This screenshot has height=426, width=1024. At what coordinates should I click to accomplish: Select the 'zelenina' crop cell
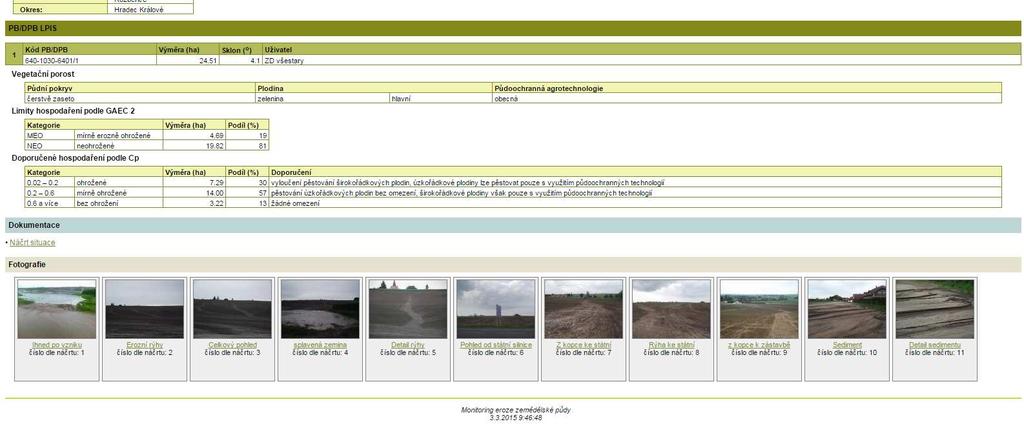pos(322,99)
